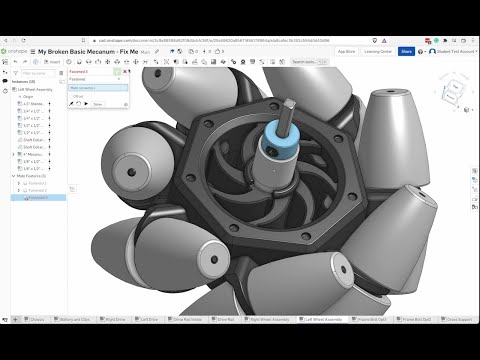This screenshot has height=360, width=480.
Task: Click the blue Share button
Action: 406,51
